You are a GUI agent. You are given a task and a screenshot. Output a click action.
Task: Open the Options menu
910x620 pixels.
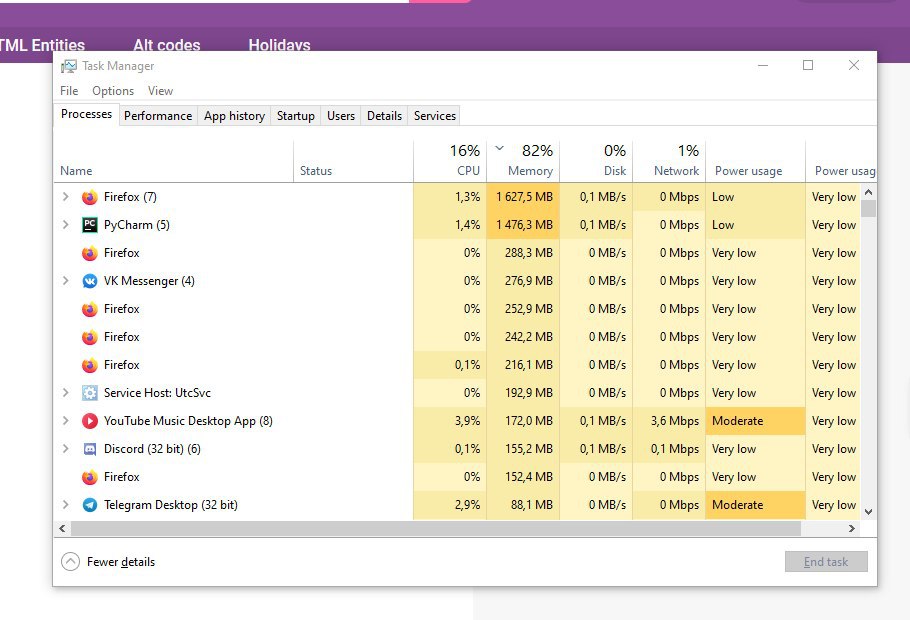coord(113,91)
